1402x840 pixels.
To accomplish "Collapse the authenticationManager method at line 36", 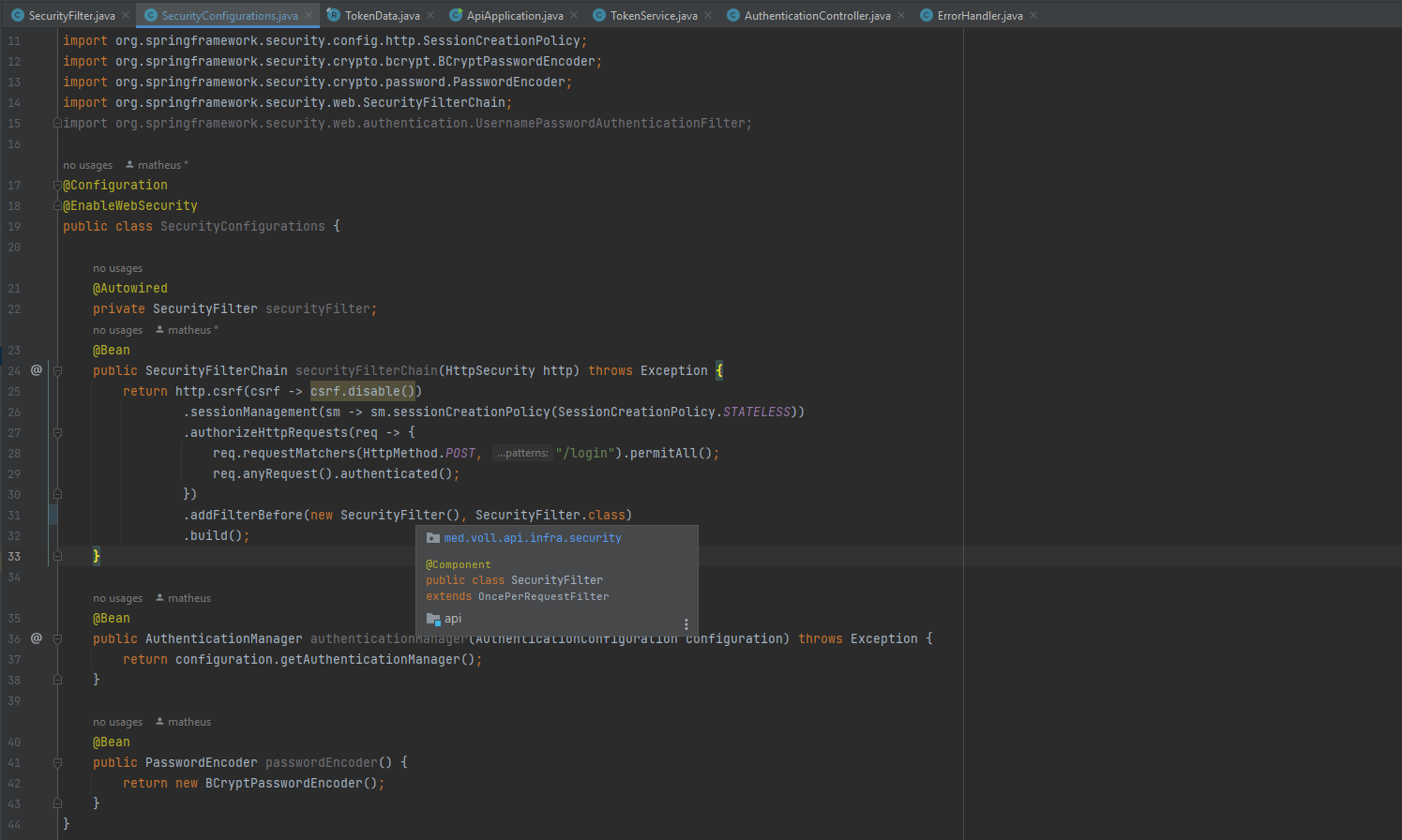I will (57, 638).
